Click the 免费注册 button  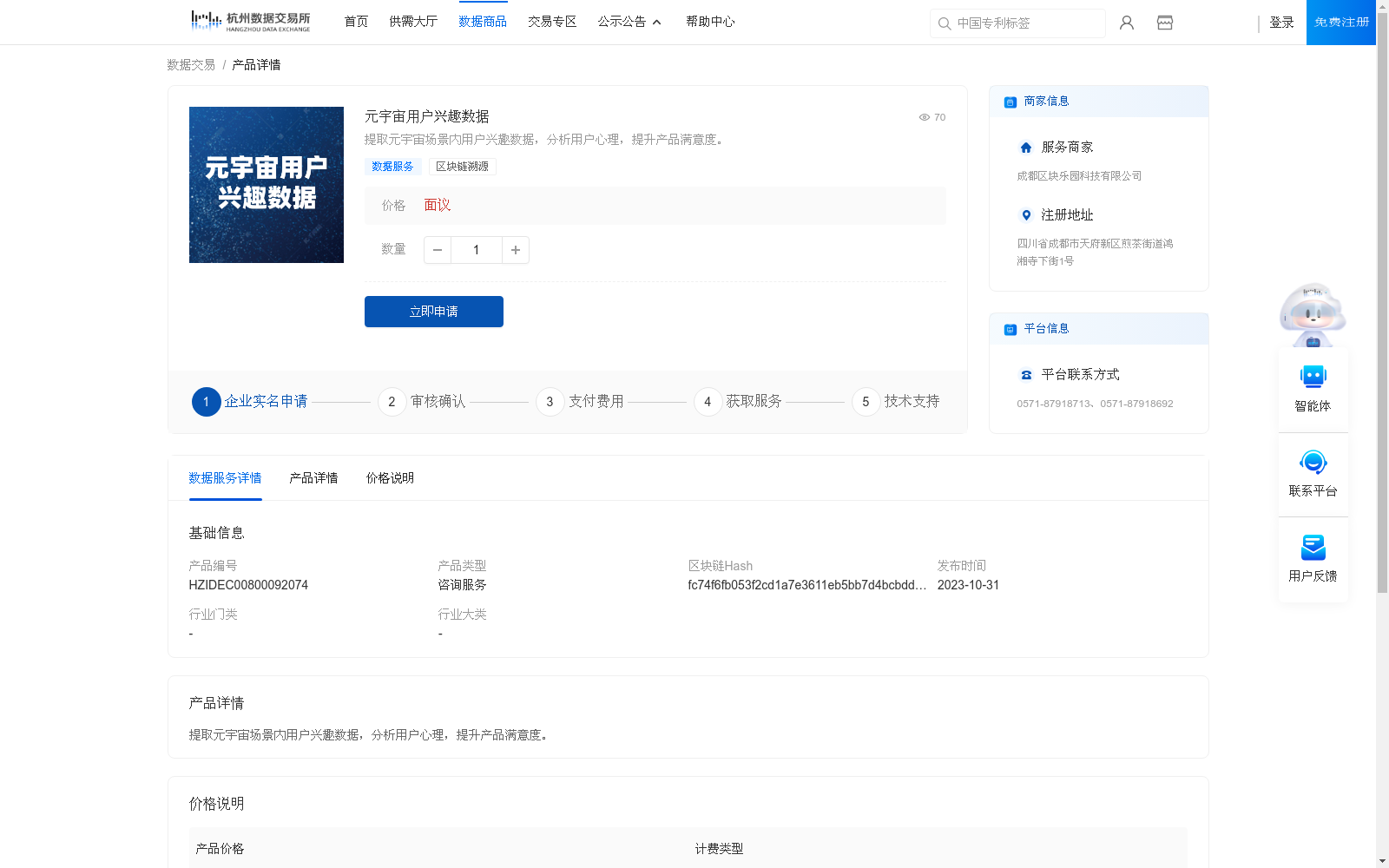pyautogui.click(x=1341, y=23)
